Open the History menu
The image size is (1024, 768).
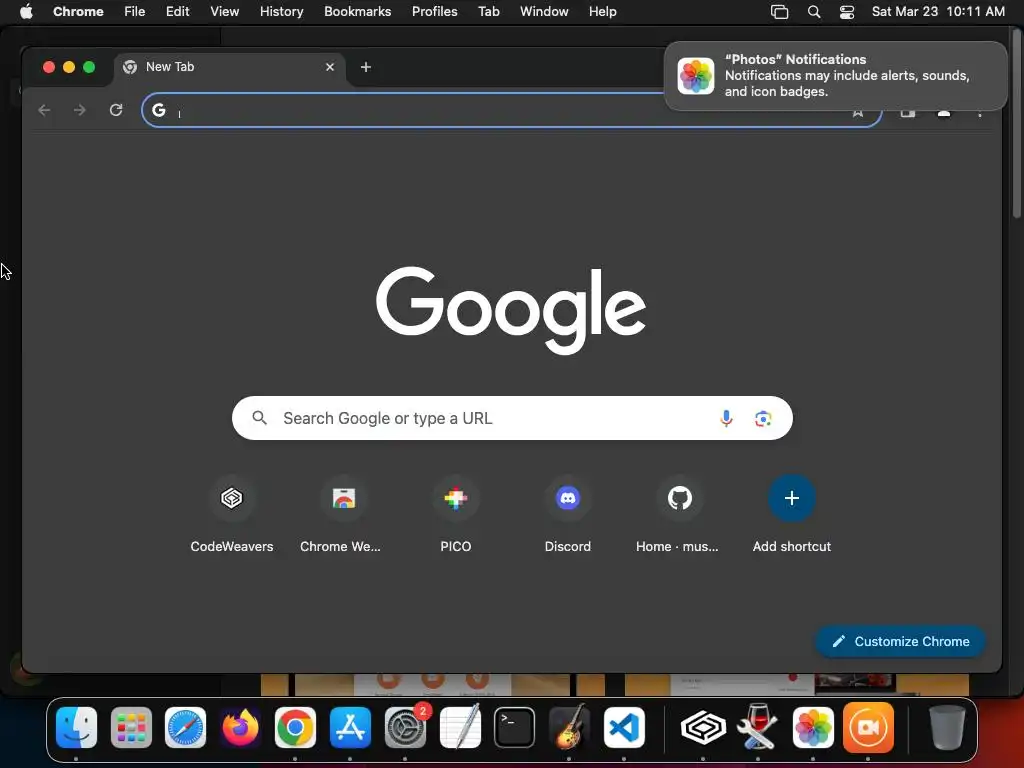pos(281,12)
